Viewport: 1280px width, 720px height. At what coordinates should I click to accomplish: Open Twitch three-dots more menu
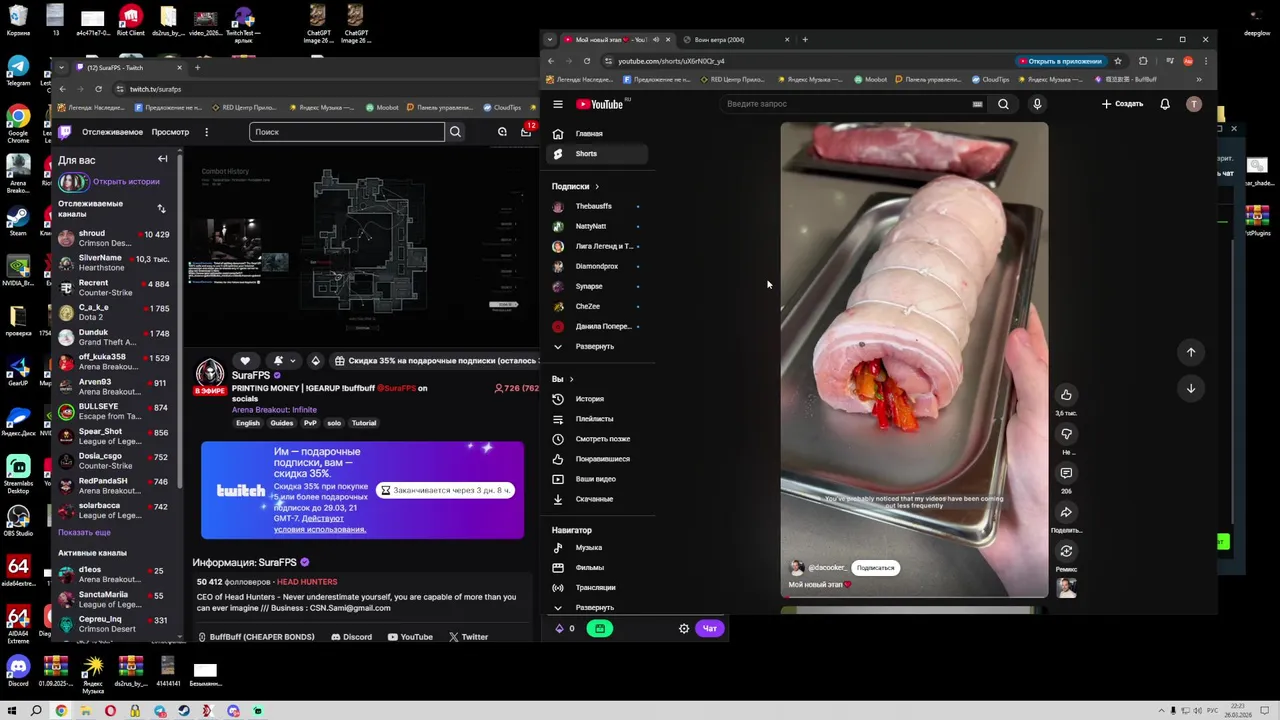[206, 132]
